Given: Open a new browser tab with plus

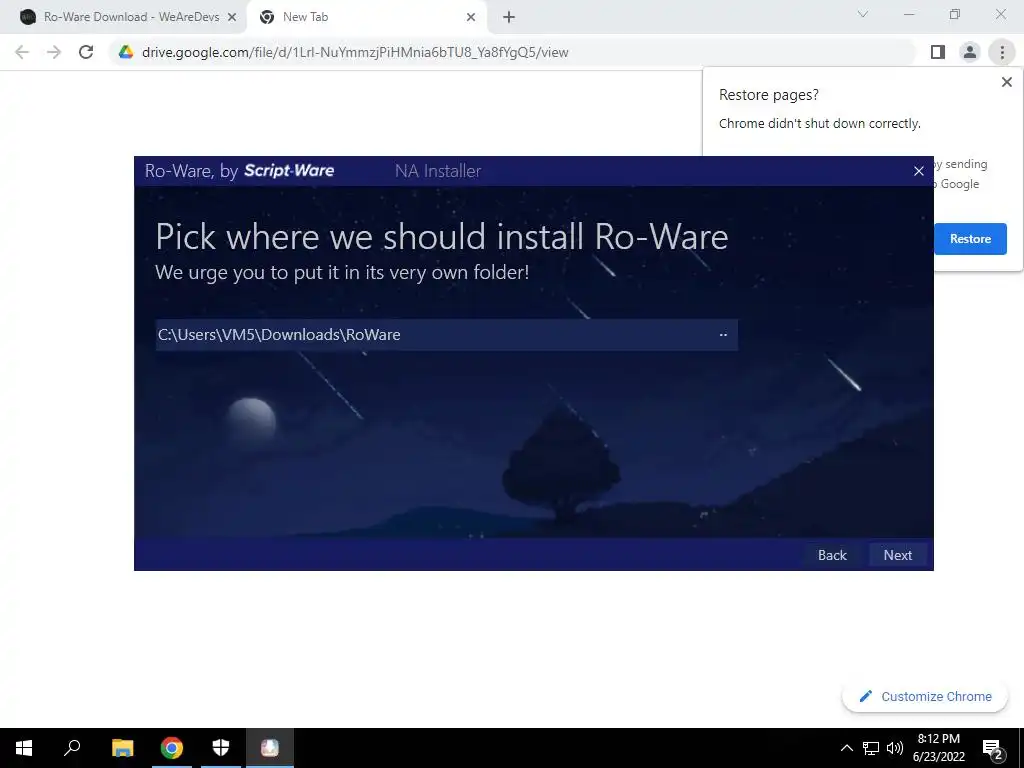Looking at the screenshot, I should [509, 18].
